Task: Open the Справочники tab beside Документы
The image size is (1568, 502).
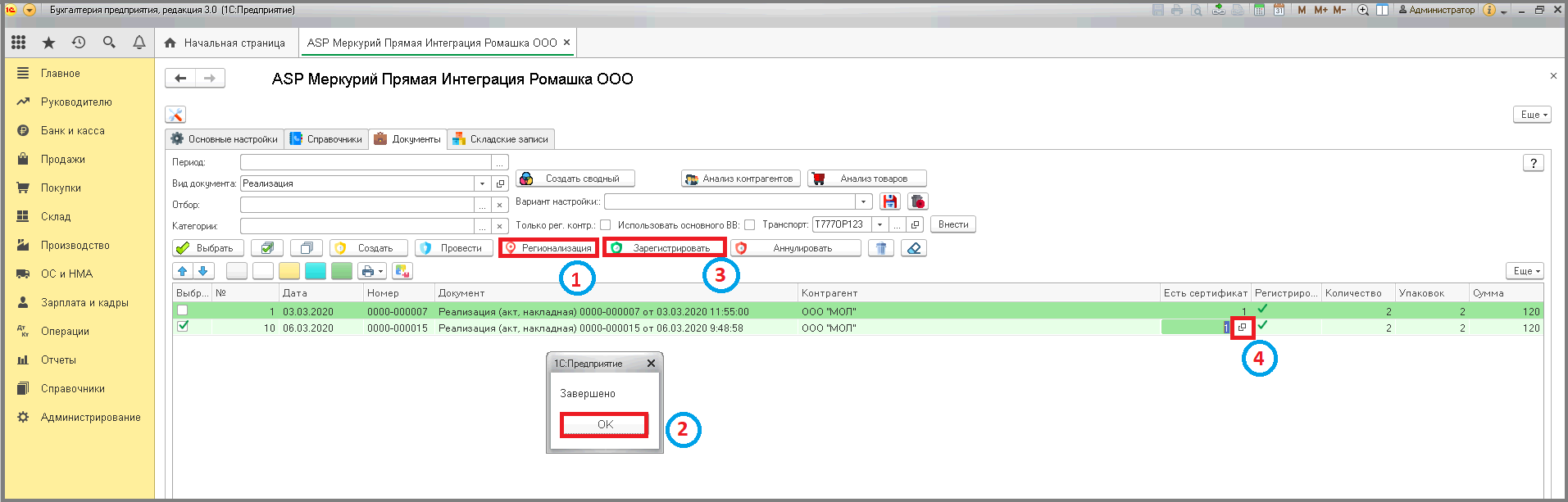Action: click(x=326, y=139)
